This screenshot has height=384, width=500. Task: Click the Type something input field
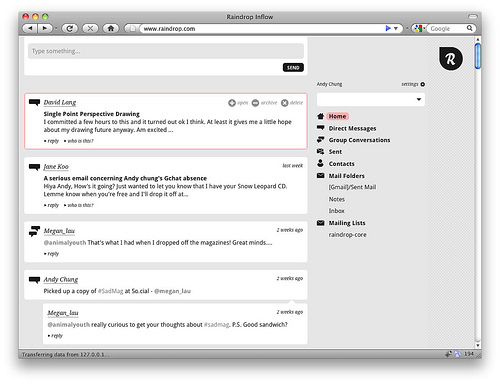[166, 51]
